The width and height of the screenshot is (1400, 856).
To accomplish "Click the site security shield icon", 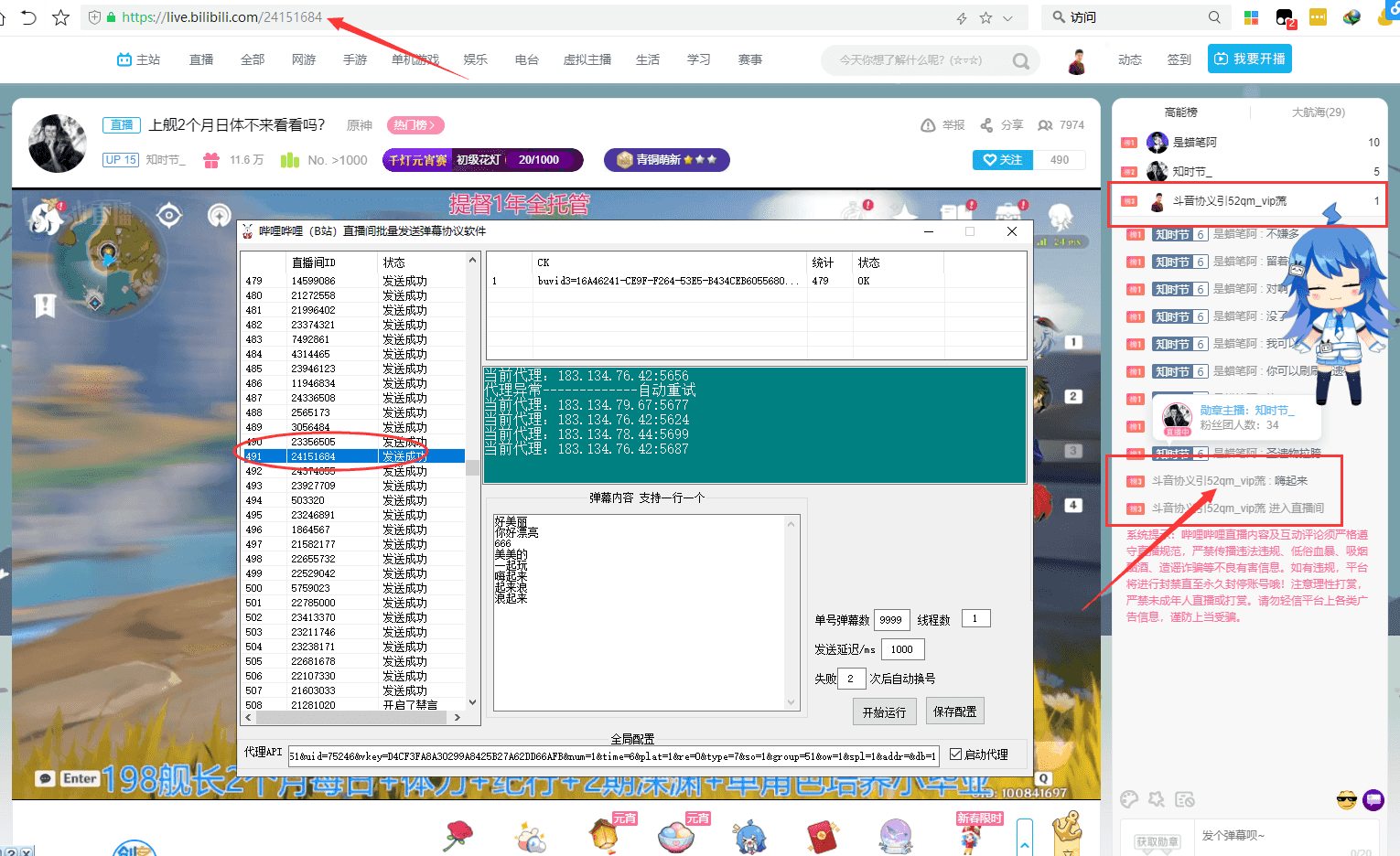I will 94,17.
